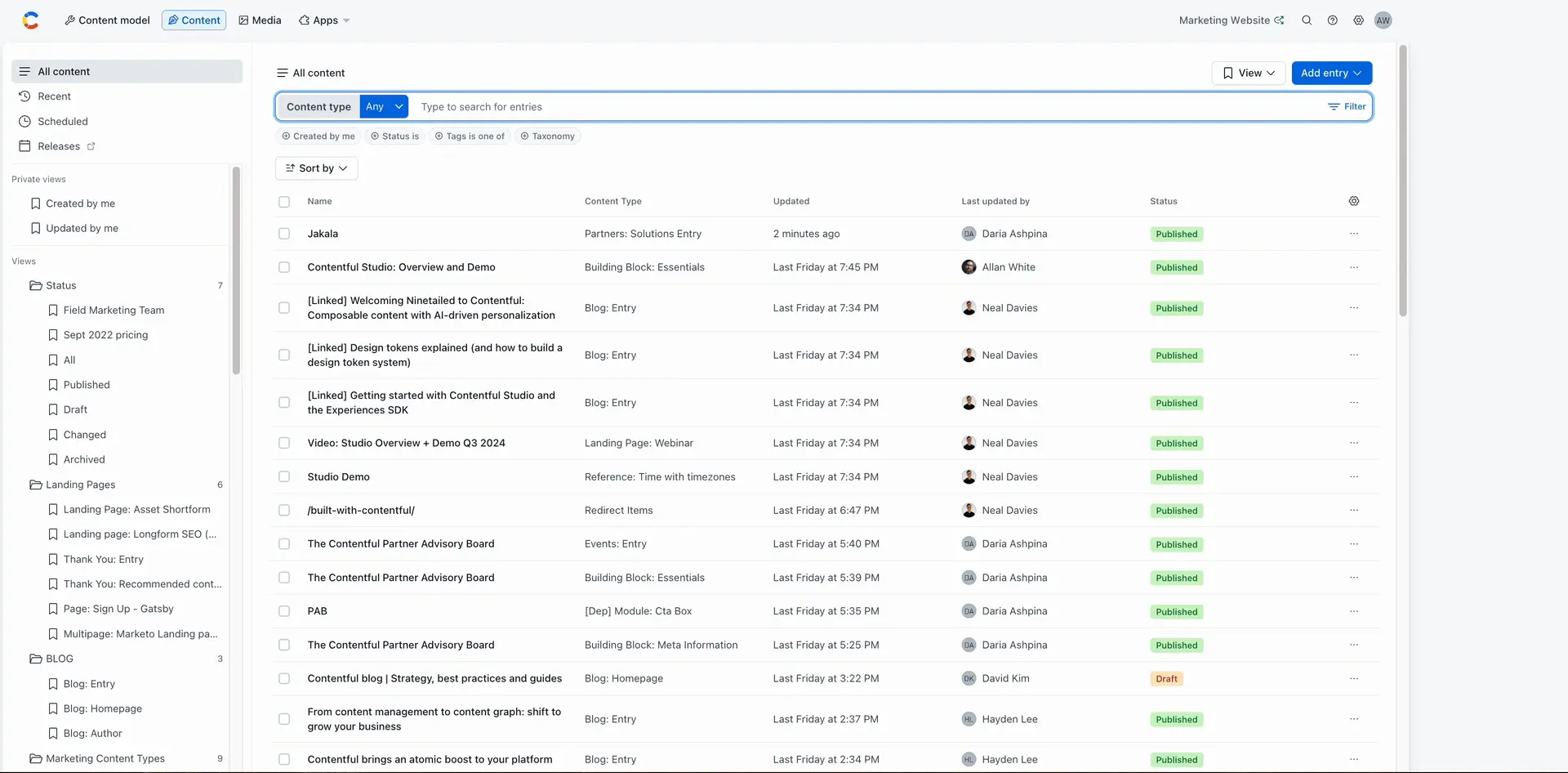Viewport: 1568px width, 773px height.
Task: Click bookmark icon next to Blog: Author
Action: [x=53, y=734]
